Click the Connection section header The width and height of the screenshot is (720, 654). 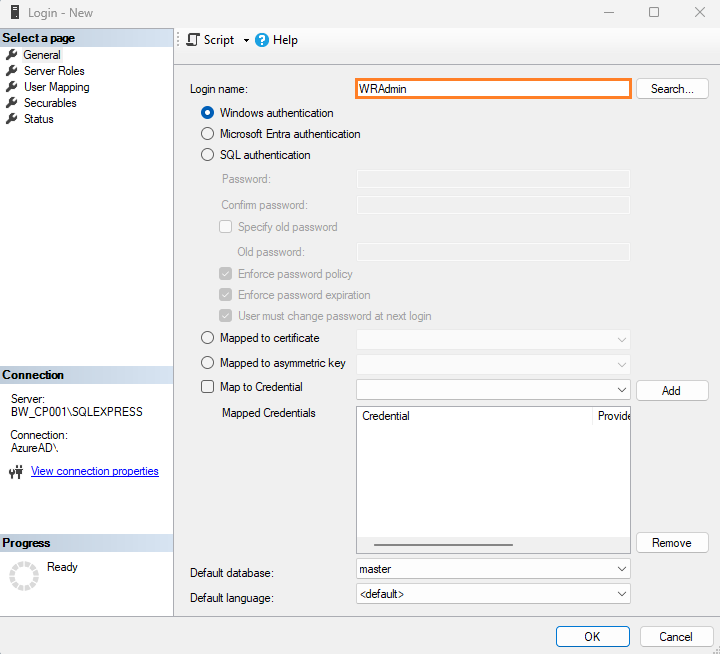[x=86, y=375]
